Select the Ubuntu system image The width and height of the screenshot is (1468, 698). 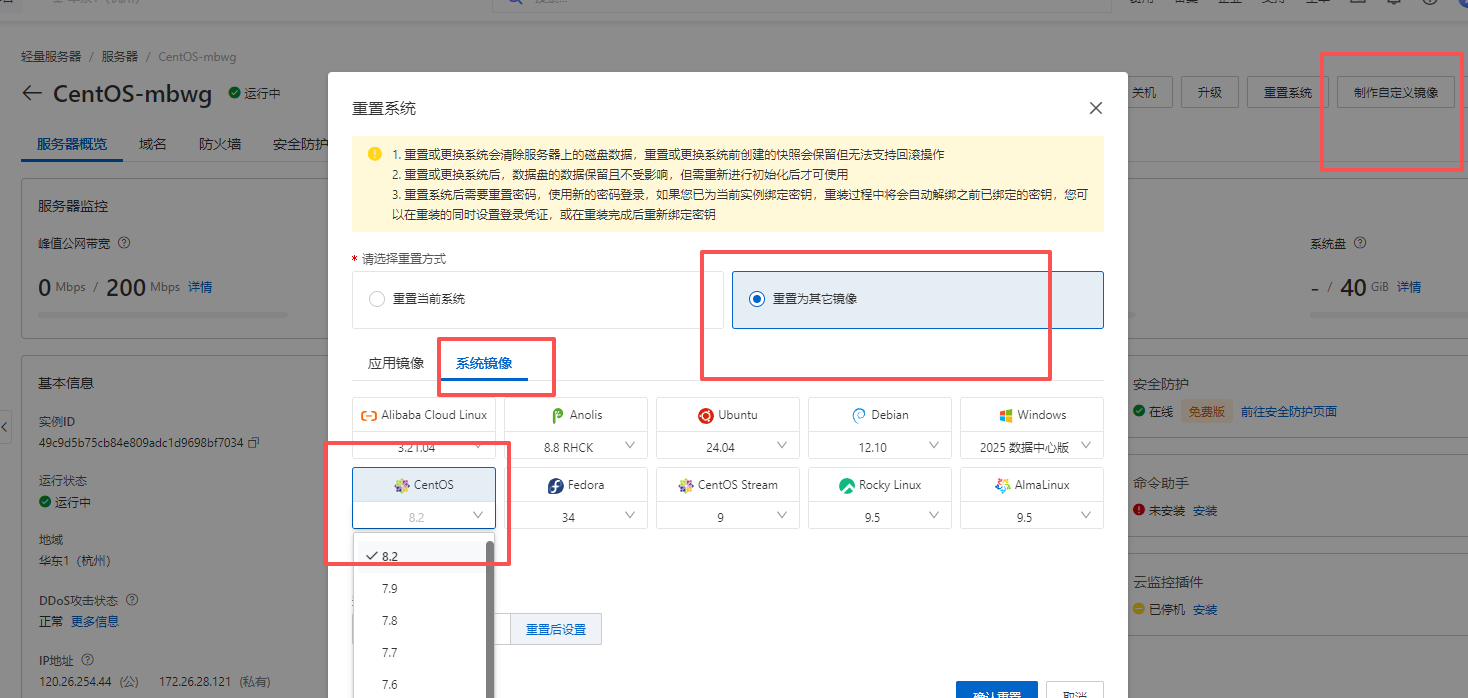[727, 414]
